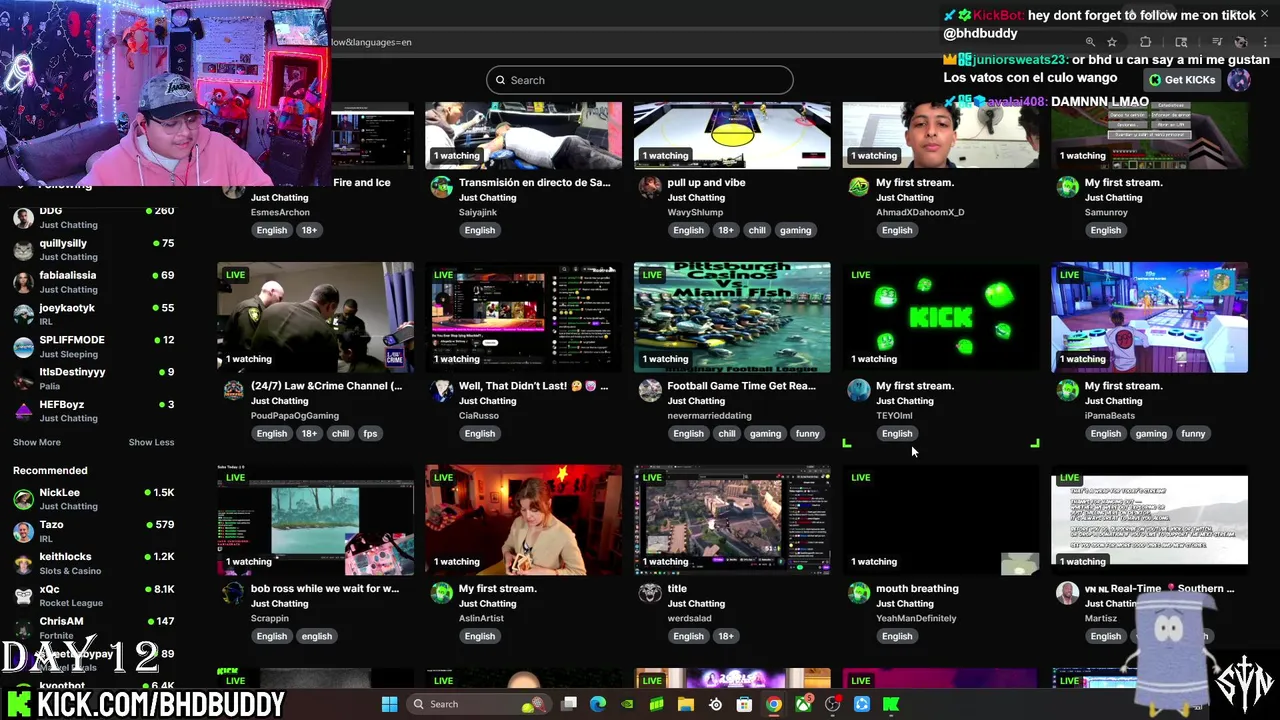Open Microsoft Store from the taskbar
This screenshot has height=720, width=1280.
(x=744, y=704)
